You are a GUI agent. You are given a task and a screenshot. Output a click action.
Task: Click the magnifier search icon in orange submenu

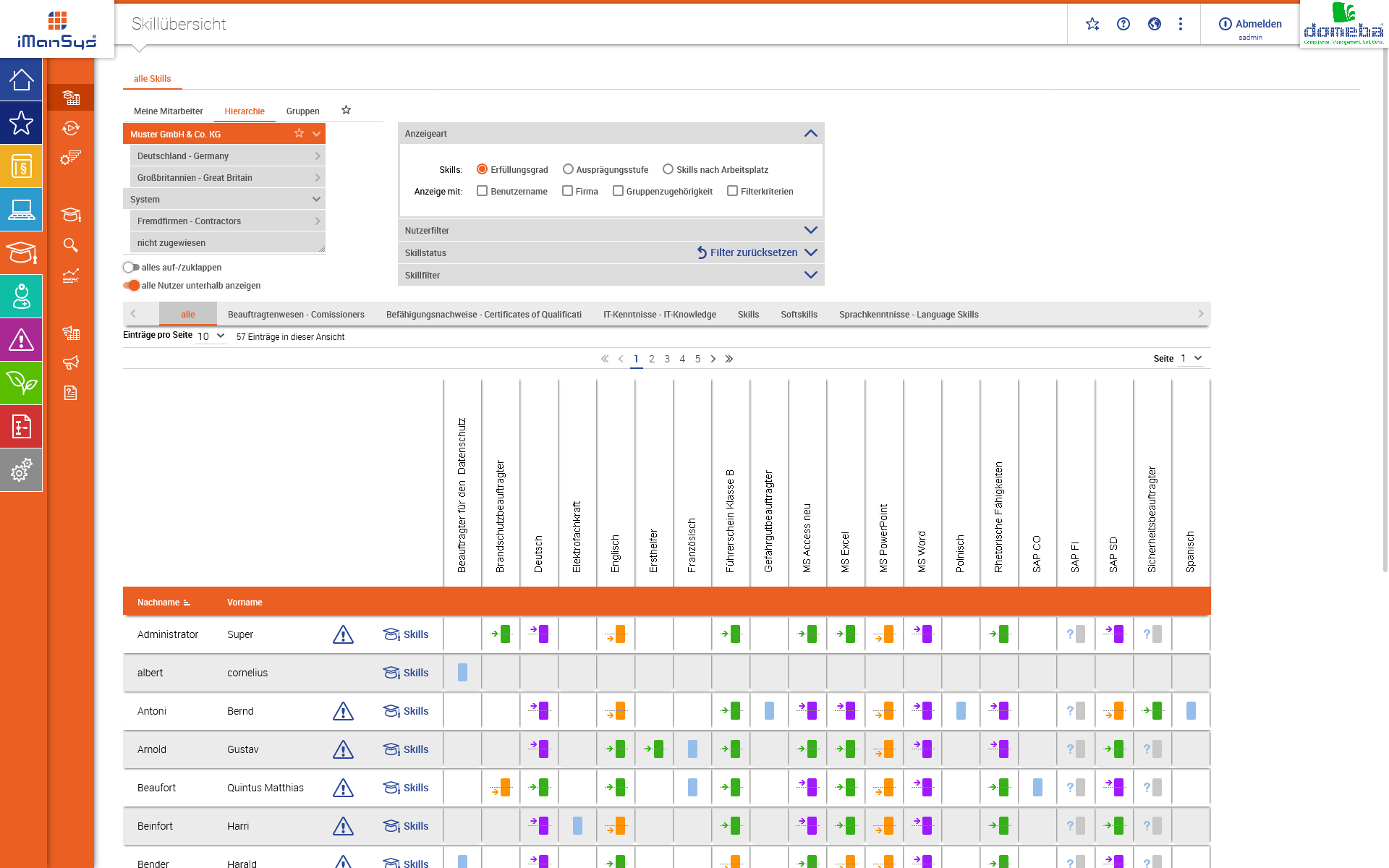(71, 245)
